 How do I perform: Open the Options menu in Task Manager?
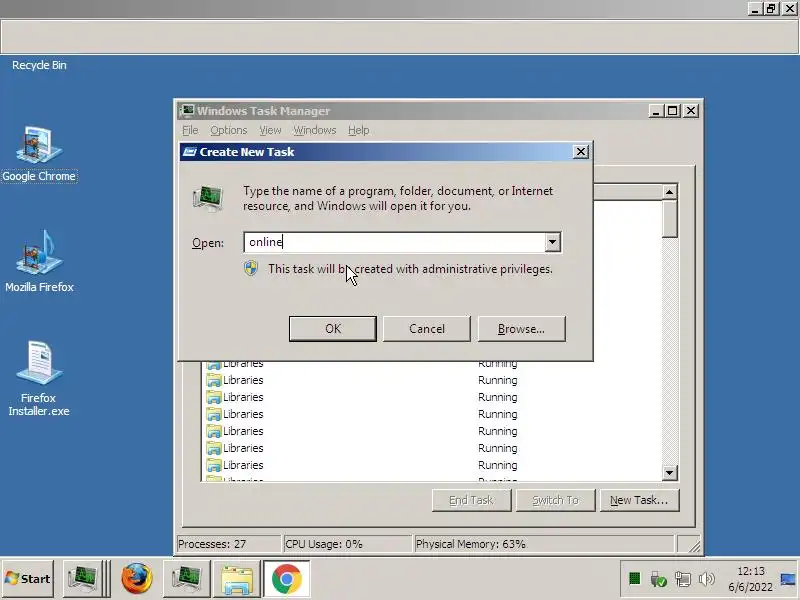coord(229,131)
